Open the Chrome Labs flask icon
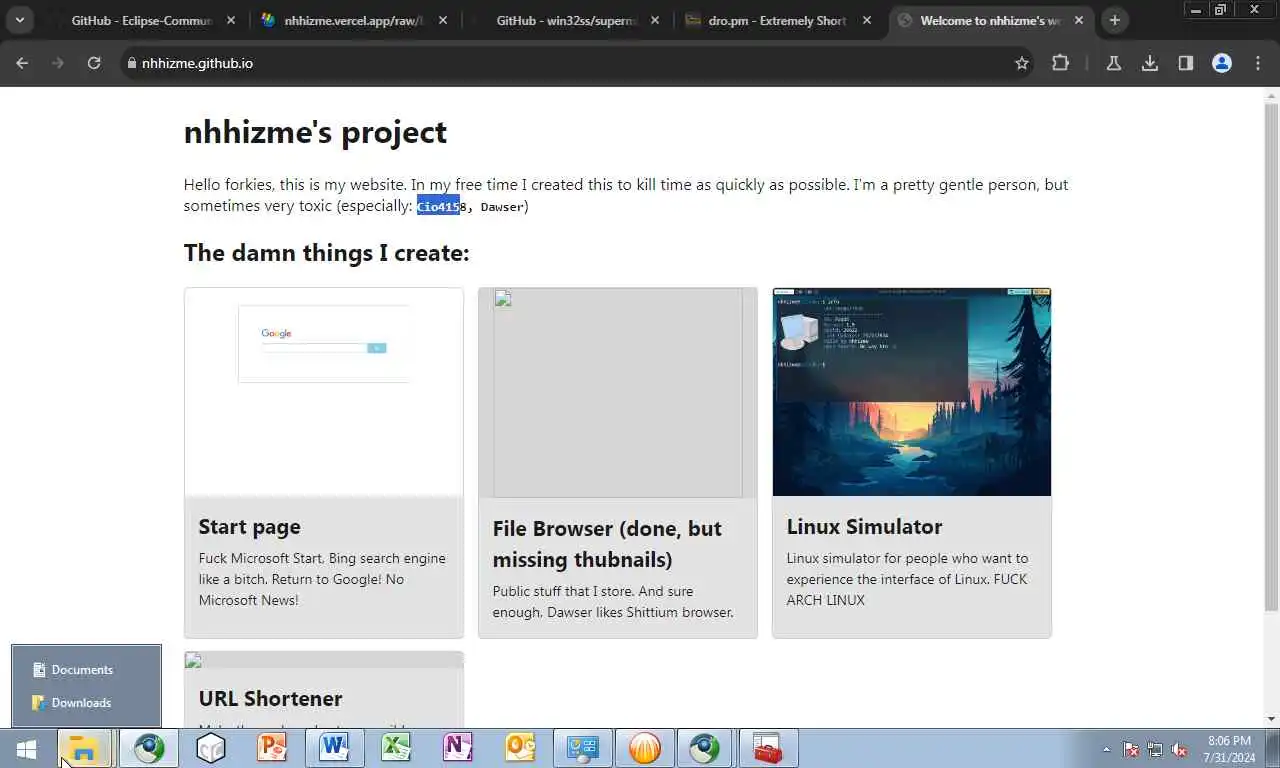Screen dimensions: 1280x768 (1113, 63)
